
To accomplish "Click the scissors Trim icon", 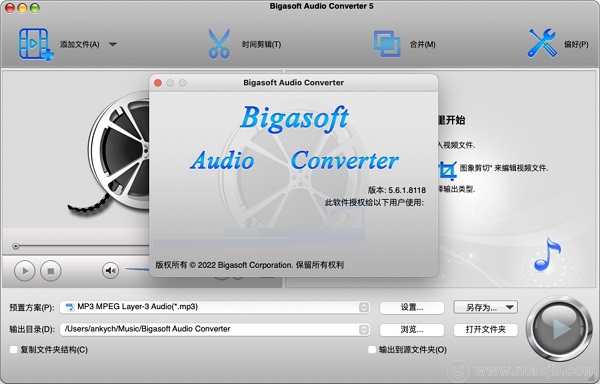I will pyautogui.click(x=219, y=44).
